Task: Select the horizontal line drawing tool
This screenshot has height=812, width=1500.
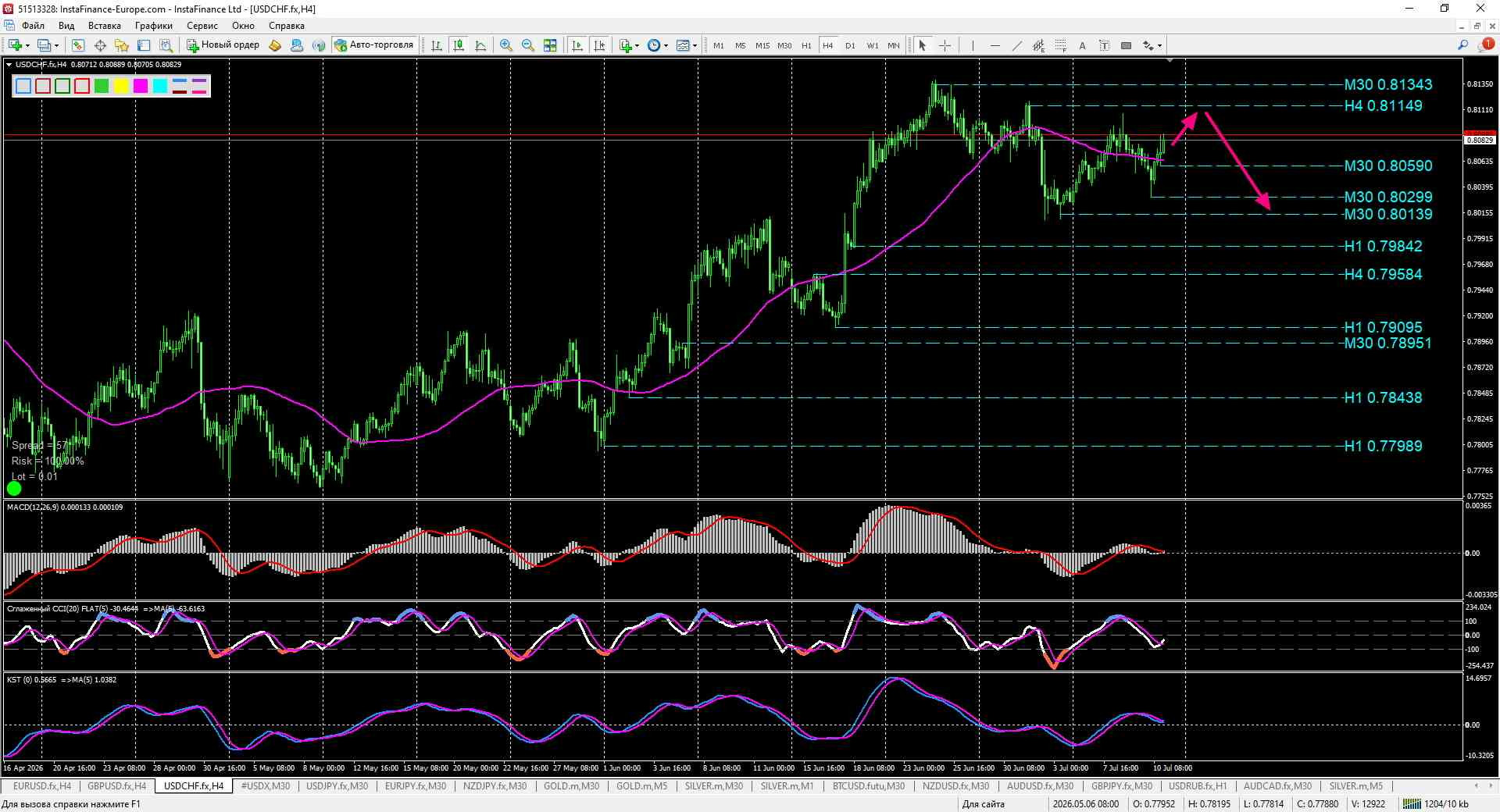Action: click(995, 45)
